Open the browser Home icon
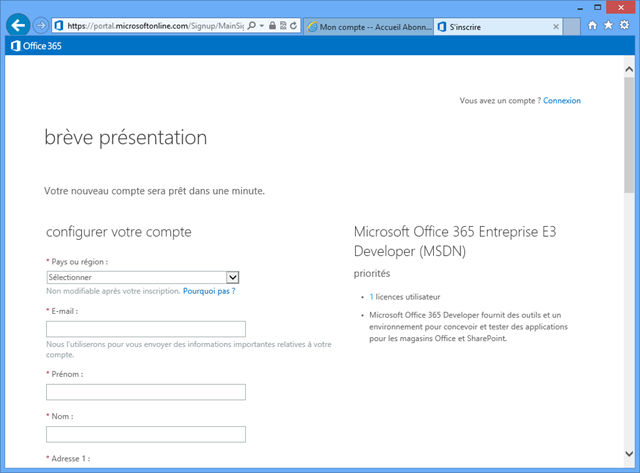This screenshot has height=473, width=640. [592, 25]
